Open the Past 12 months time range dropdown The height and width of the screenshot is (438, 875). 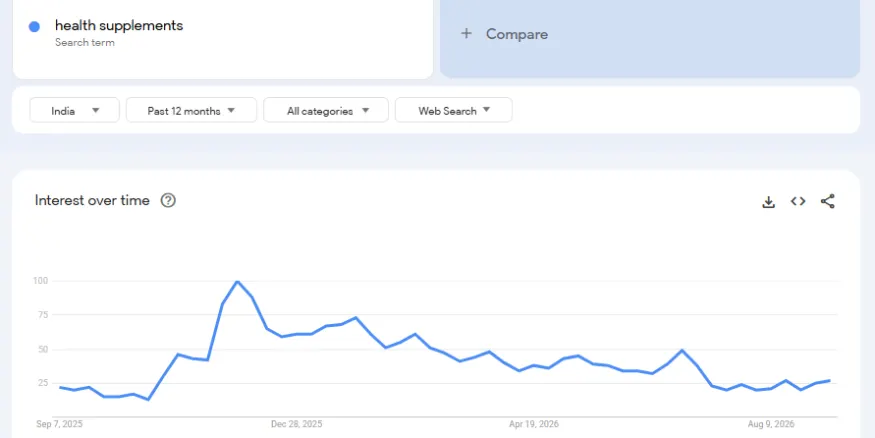tap(191, 110)
